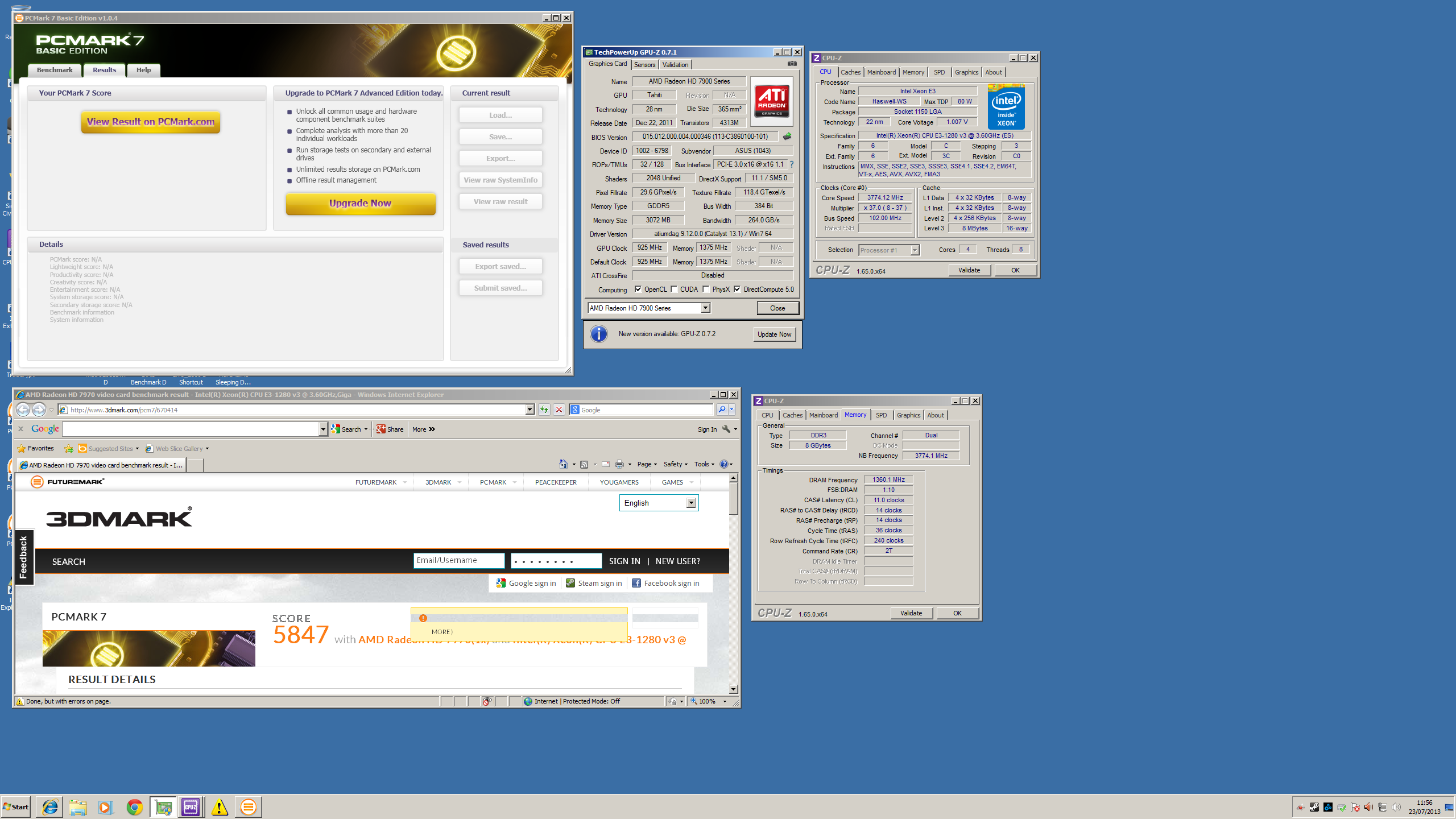Click the IE refresh/compatibility icon
The width and height of the screenshot is (1456, 819).
[544, 409]
